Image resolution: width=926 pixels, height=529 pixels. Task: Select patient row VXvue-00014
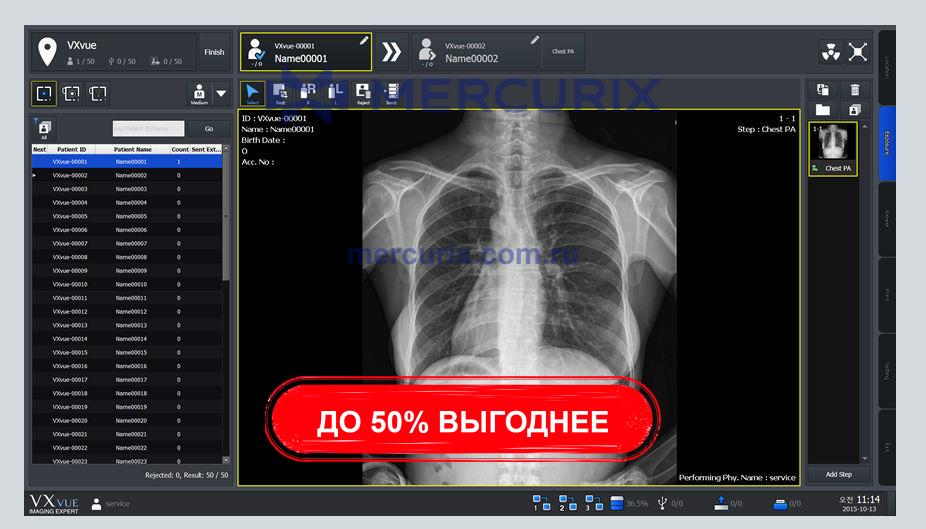[127, 339]
